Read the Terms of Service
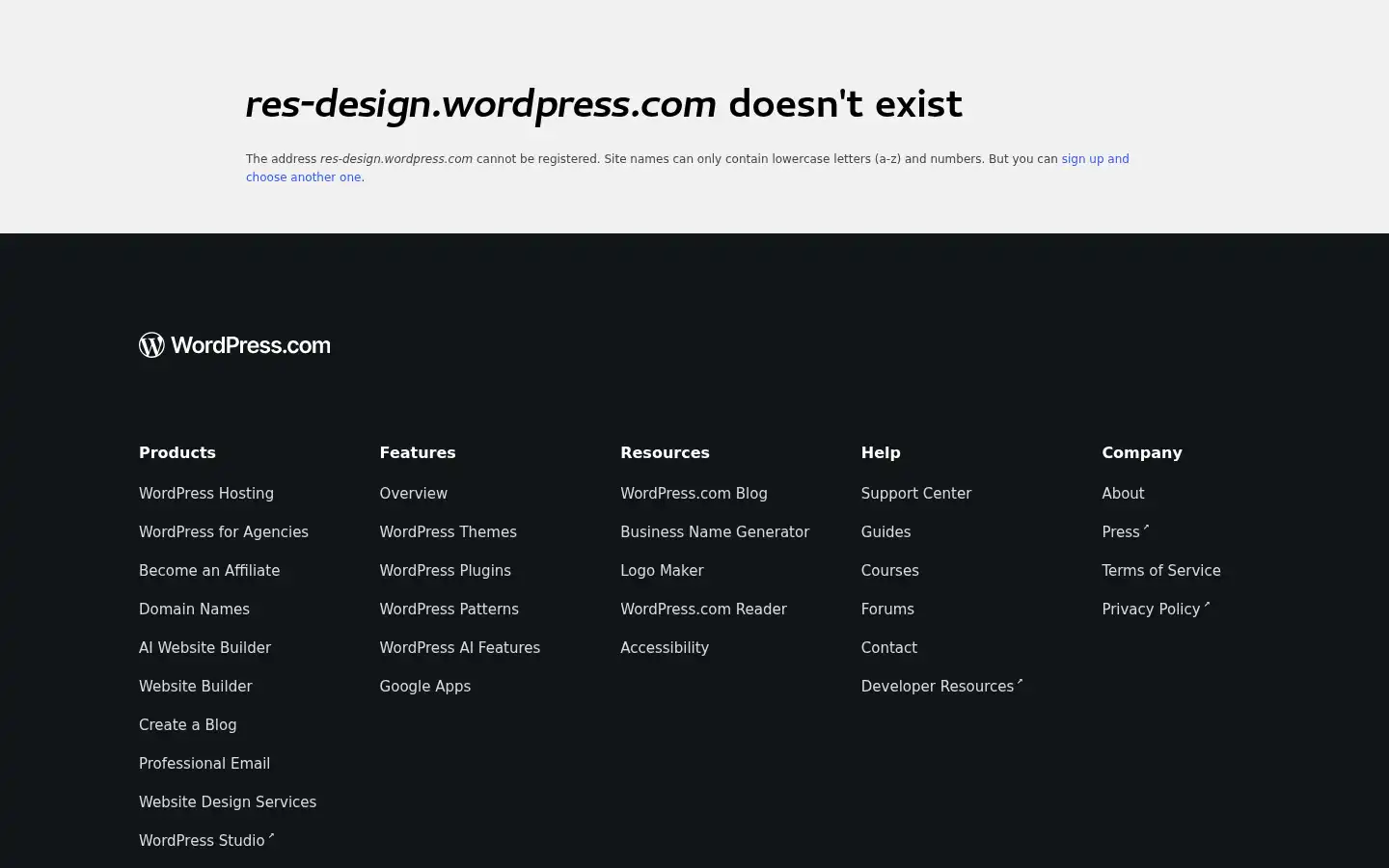The height and width of the screenshot is (868, 1389). (x=1161, y=571)
